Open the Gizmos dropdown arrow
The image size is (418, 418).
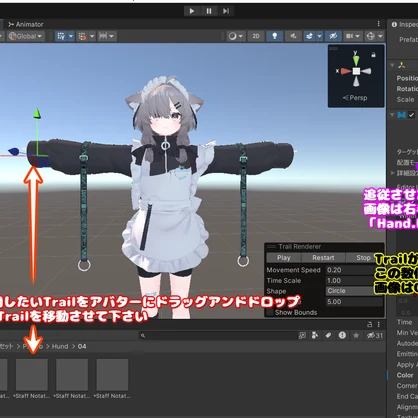380,36
